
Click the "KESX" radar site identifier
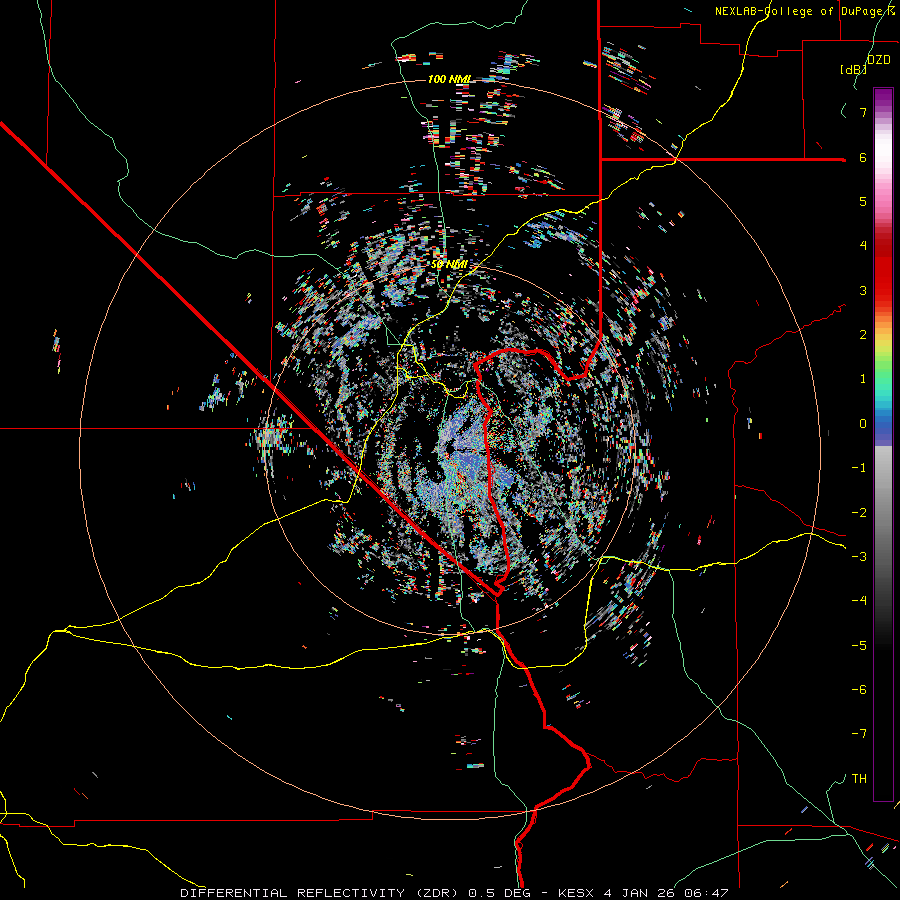pos(577,893)
